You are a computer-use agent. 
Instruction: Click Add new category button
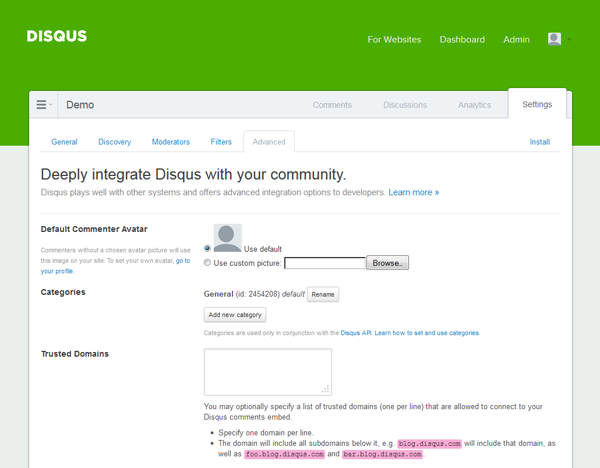tap(235, 314)
